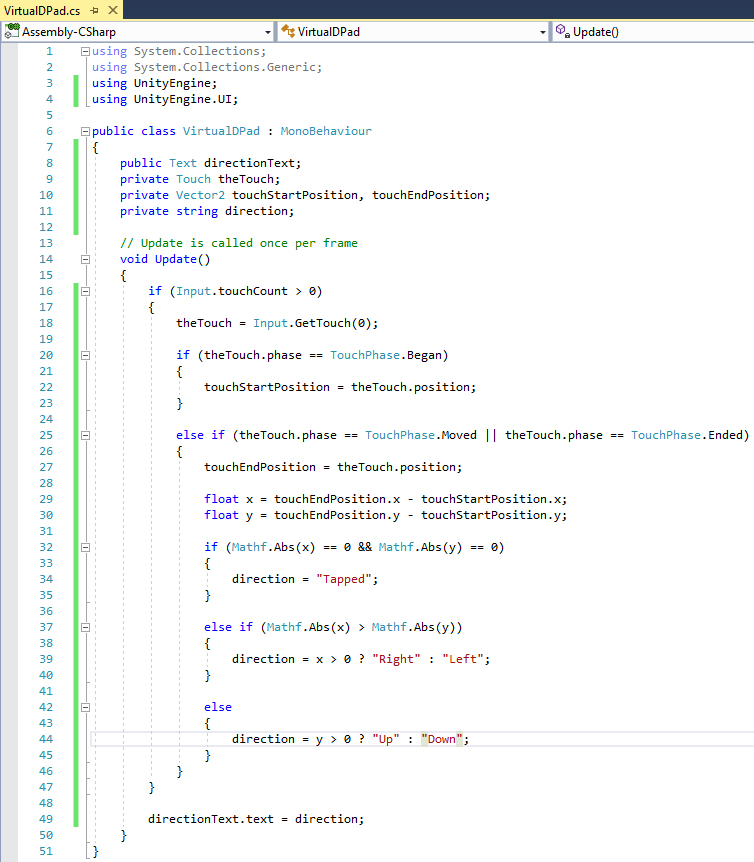Click the "Left" string literal

[462, 659]
